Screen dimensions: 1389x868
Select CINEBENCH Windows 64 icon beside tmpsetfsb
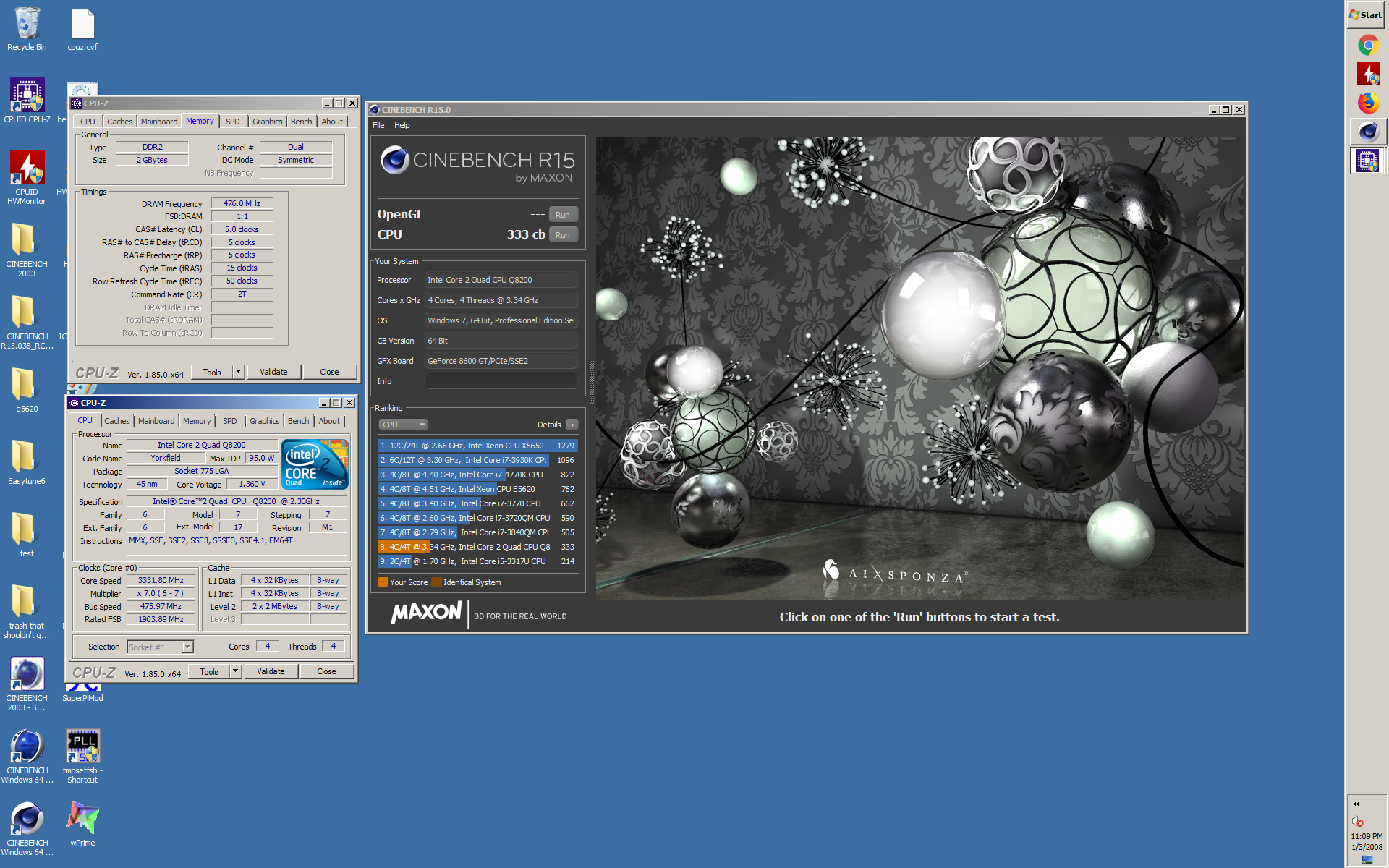click(27, 757)
